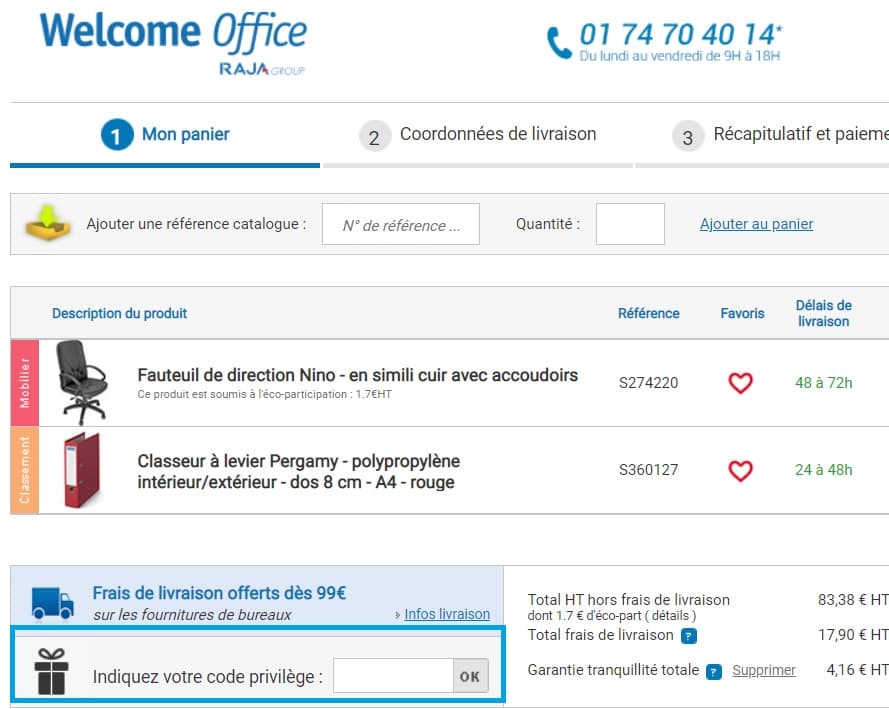Click Supprimer next to Garantie tranquillité totale
Viewport: 889px width, 709px height.
tap(763, 670)
